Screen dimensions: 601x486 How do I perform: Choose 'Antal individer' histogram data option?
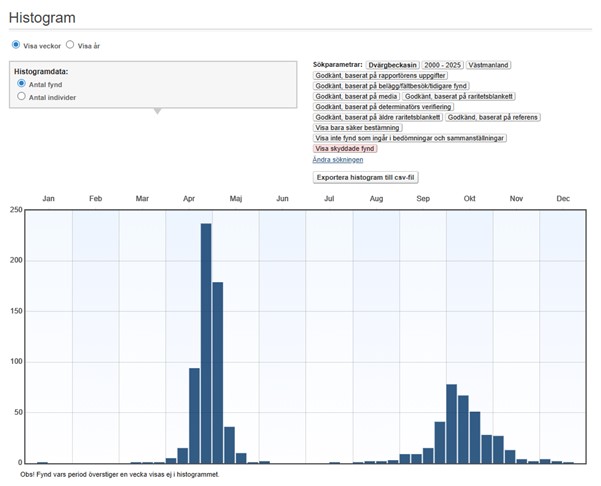[22, 97]
